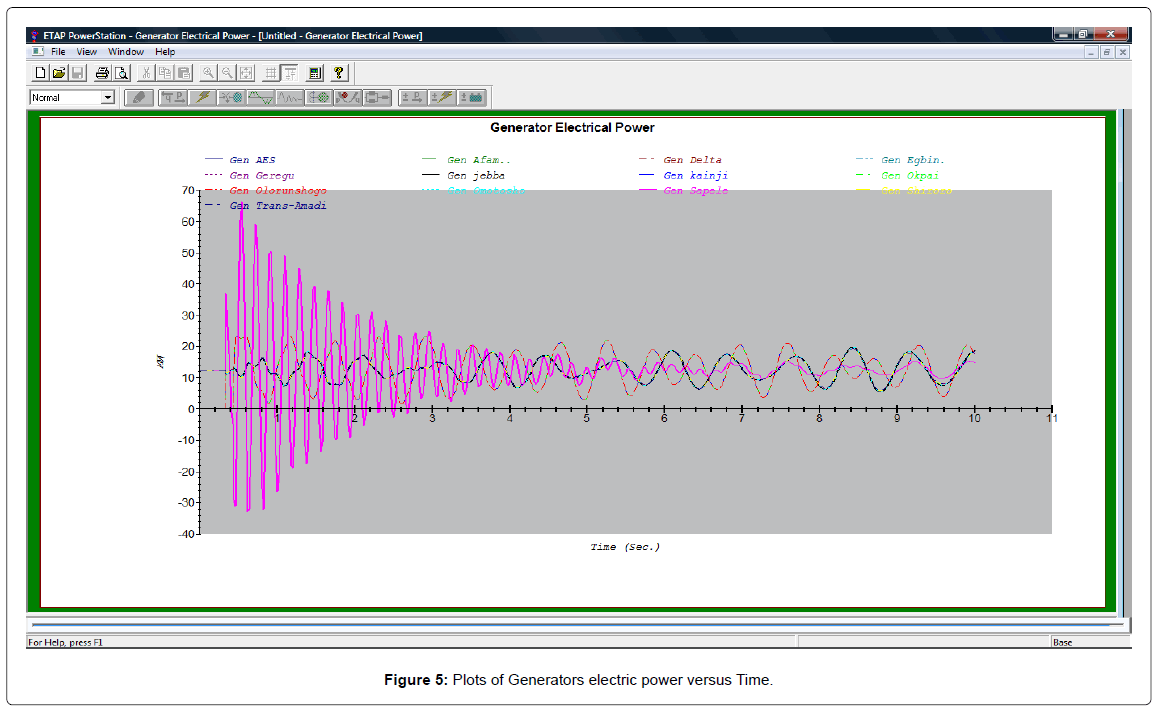Viewport: 1157px width, 711px height.
Task: Switch to Transient Stability decaying wave icon
Action: 290,97
